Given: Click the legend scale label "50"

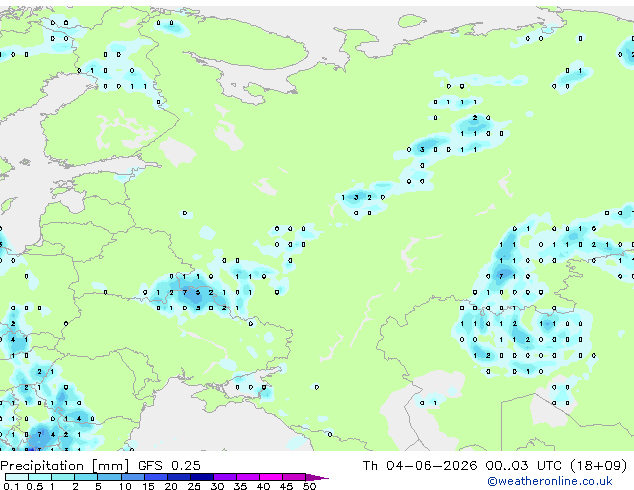Looking at the screenshot, I should (310, 486).
